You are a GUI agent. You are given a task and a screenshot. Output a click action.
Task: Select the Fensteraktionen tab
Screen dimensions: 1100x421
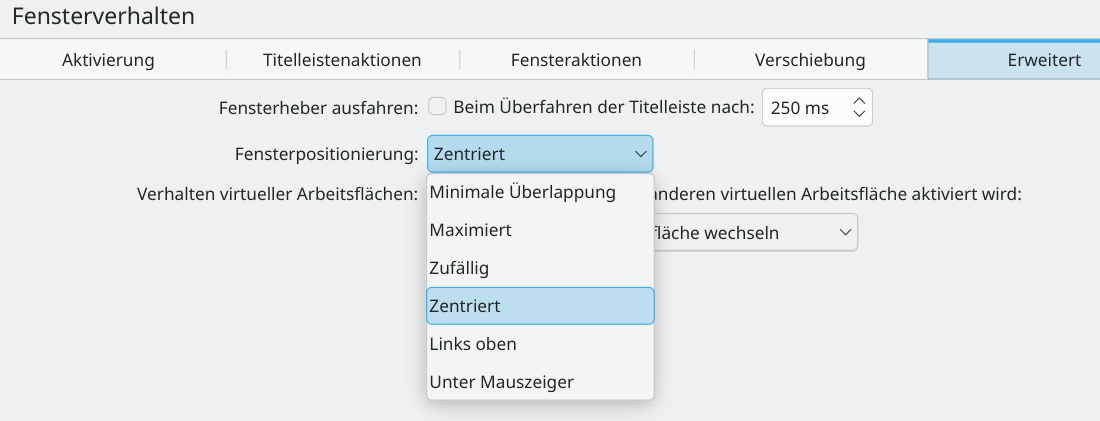[576, 60]
